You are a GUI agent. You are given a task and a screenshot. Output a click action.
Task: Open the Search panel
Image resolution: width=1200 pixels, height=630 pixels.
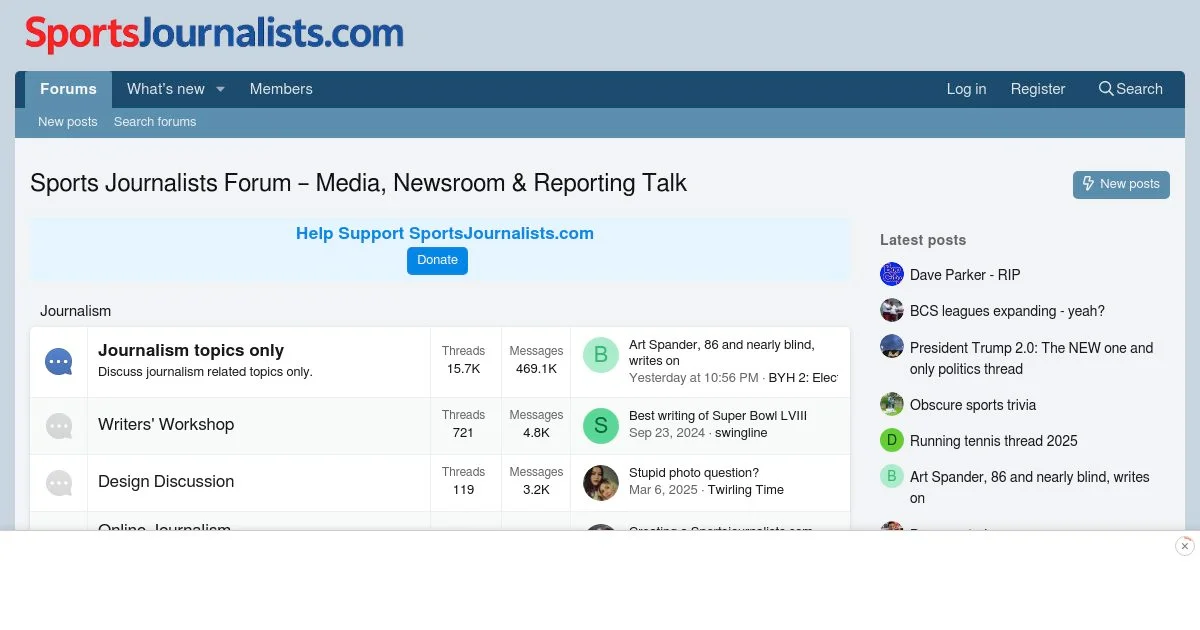(1130, 89)
